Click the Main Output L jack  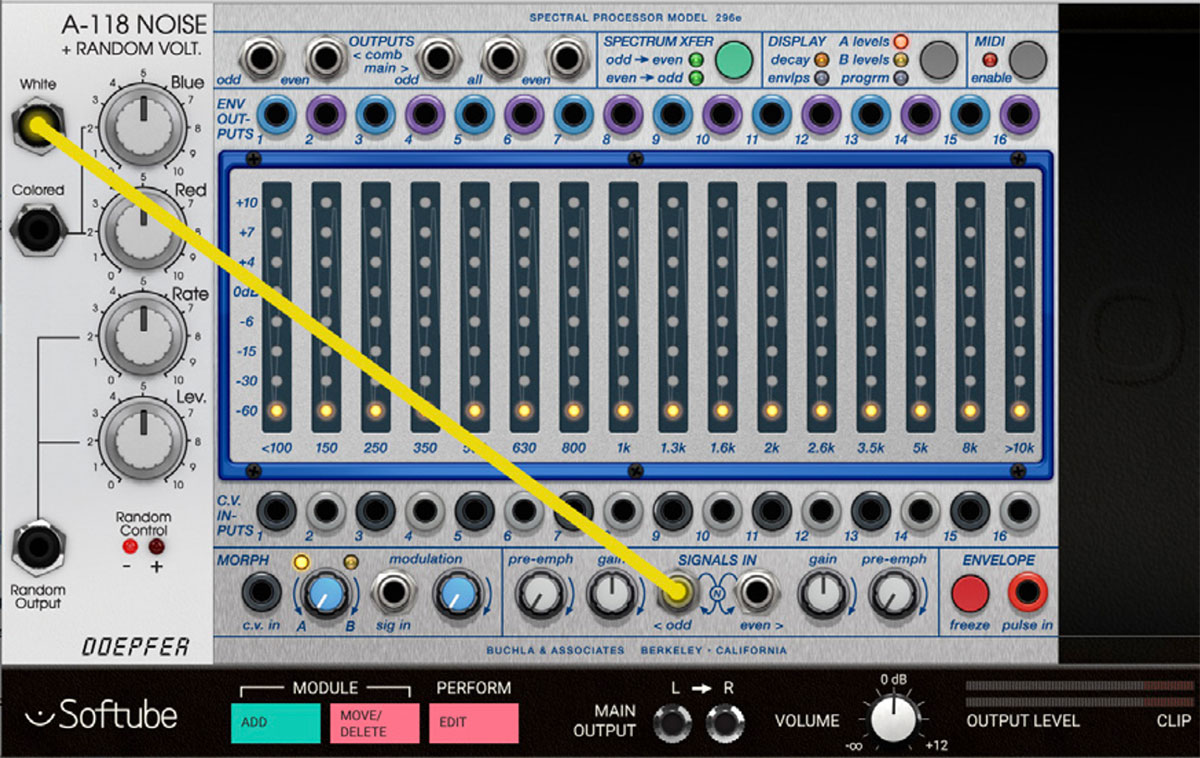(x=672, y=722)
